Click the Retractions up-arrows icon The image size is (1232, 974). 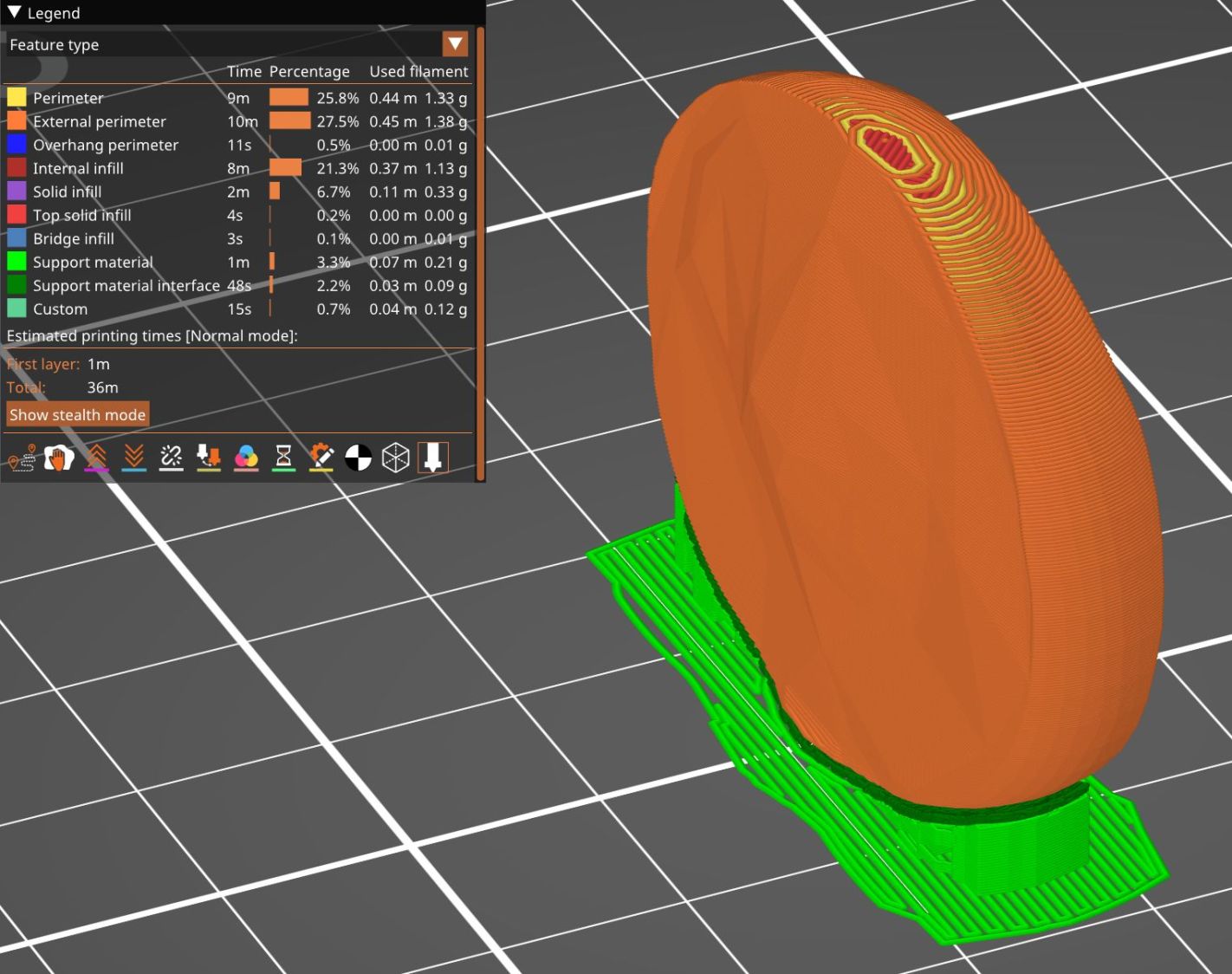coord(96,458)
